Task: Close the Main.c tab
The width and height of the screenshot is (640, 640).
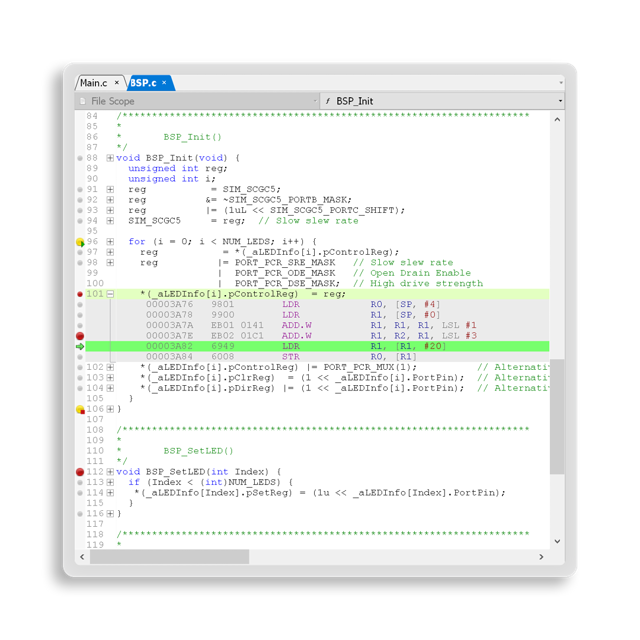Action: point(117,82)
